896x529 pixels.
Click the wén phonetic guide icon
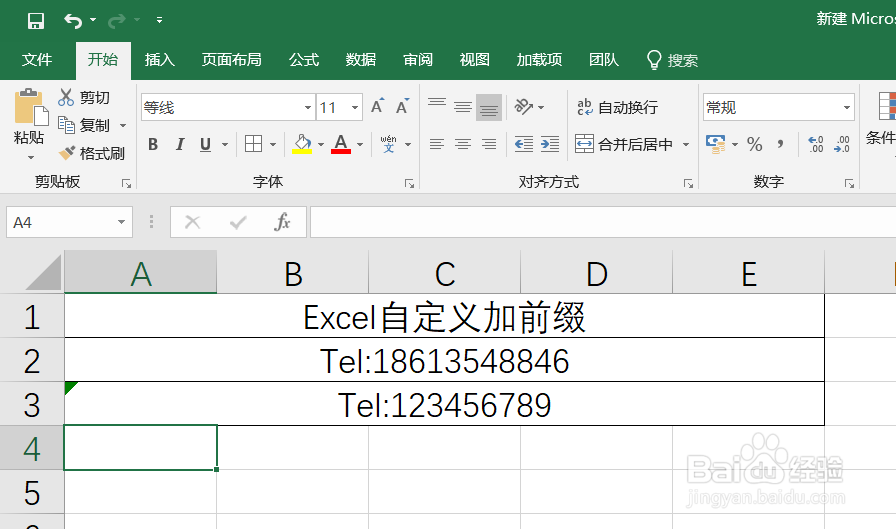point(389,144)
